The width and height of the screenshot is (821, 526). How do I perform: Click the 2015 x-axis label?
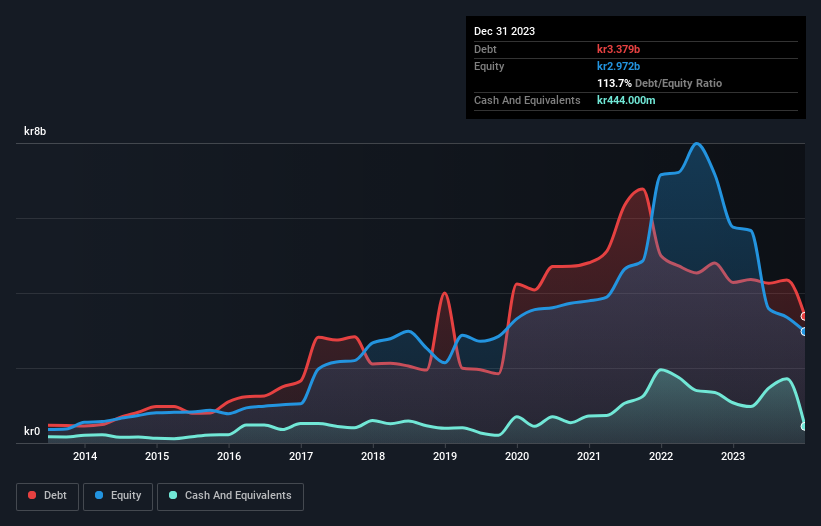click(157, 456)
